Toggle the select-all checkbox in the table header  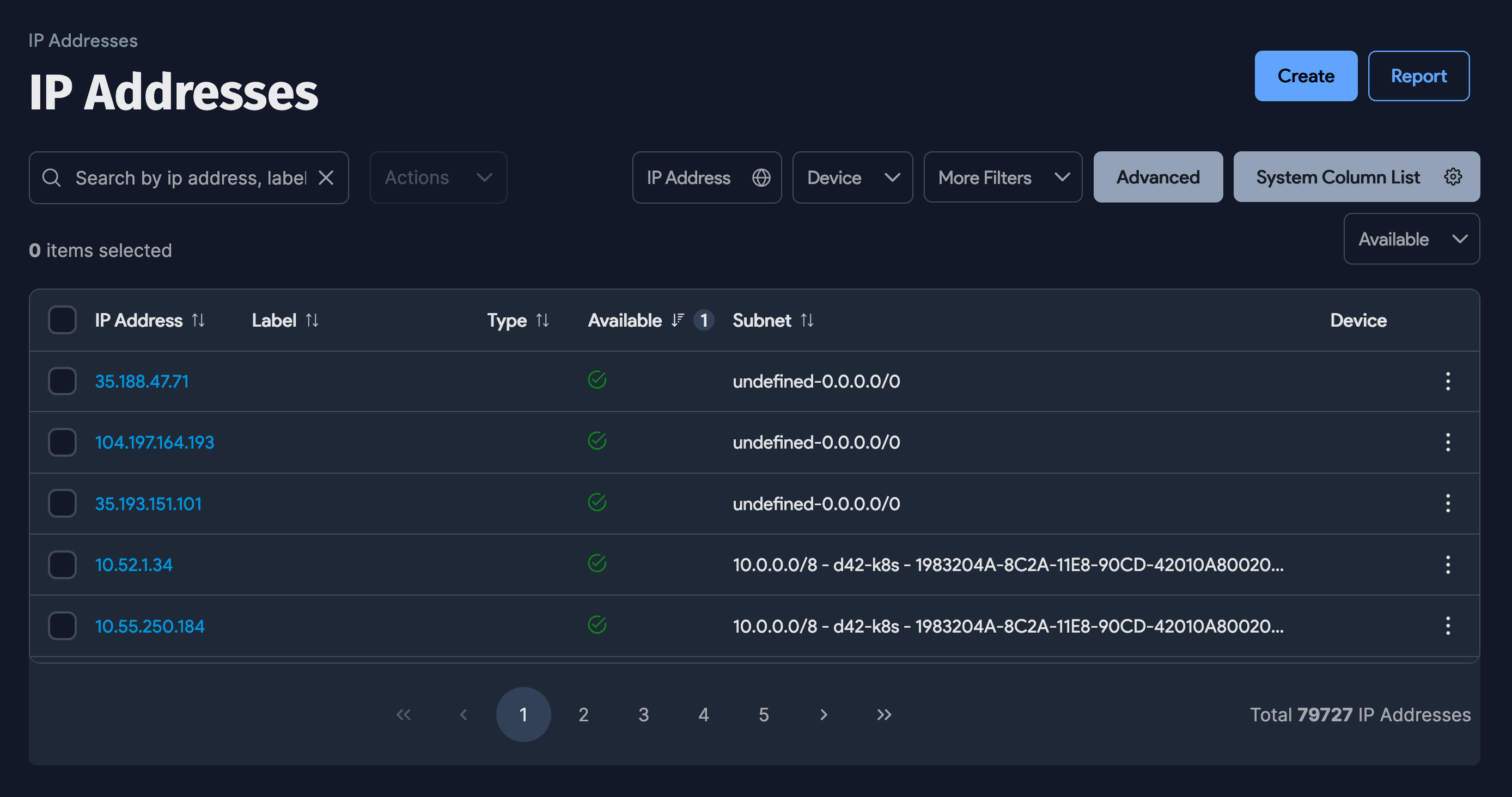click(x=62, y=320)
